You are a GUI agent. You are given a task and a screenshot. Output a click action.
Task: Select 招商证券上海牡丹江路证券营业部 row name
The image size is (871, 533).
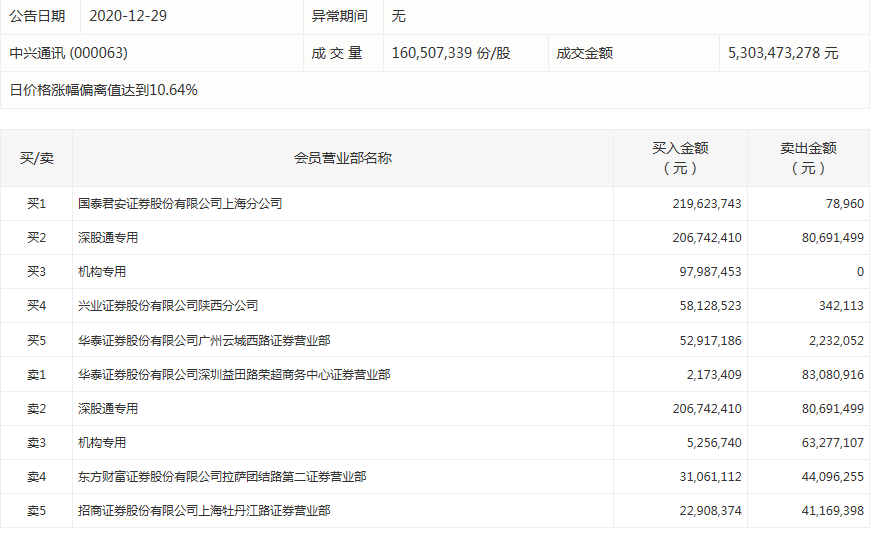[204, 510]
